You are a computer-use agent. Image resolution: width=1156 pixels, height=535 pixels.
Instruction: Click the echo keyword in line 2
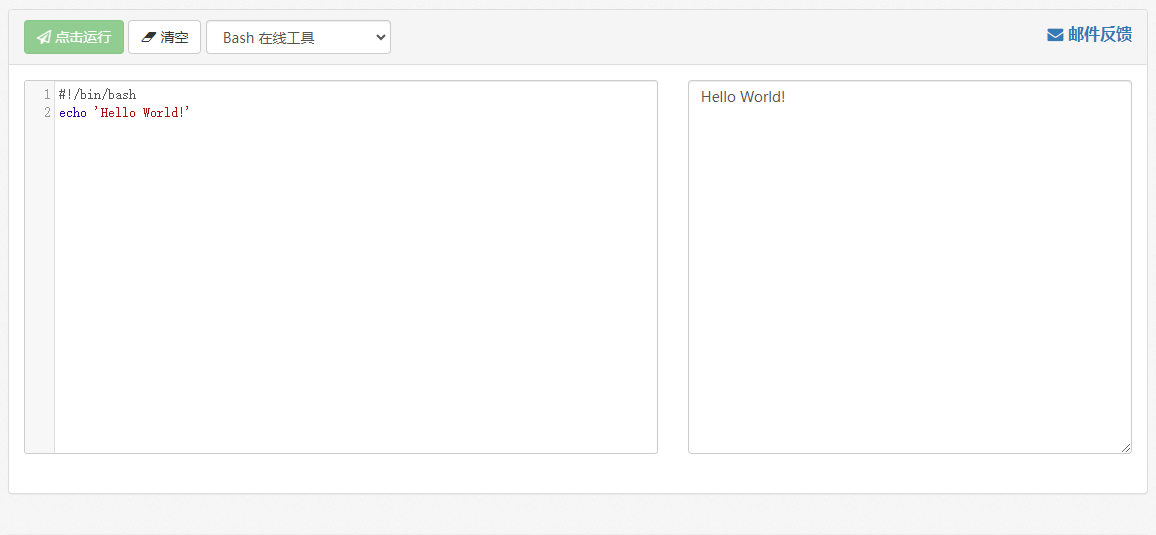click(72, 113)
